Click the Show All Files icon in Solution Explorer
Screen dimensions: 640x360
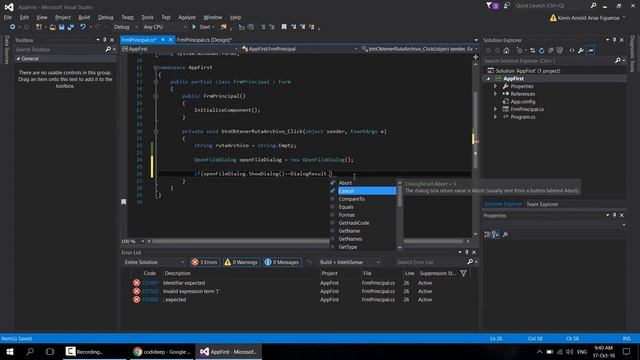560,51
